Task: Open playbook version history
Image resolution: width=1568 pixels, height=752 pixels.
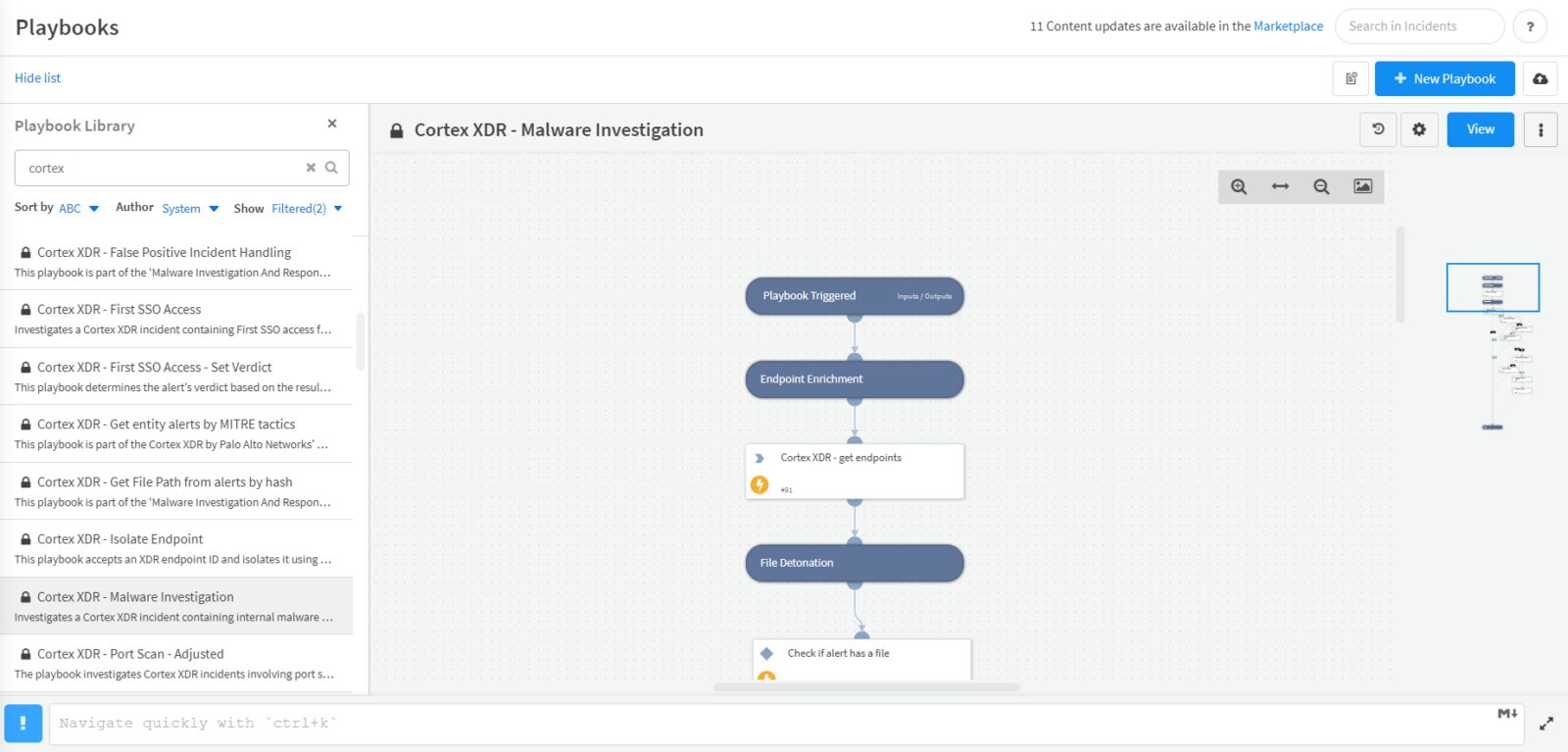Action: 1378,129
